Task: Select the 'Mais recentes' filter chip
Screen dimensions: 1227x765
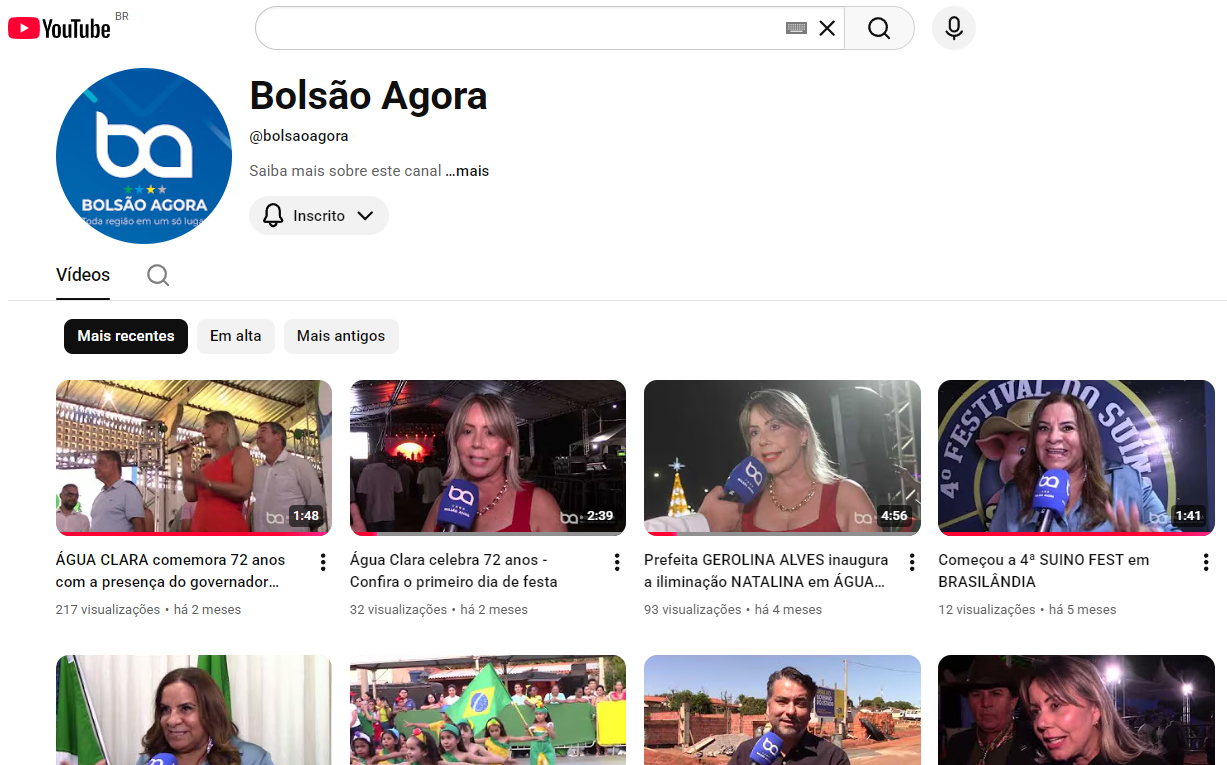Action: click(126, 336)
